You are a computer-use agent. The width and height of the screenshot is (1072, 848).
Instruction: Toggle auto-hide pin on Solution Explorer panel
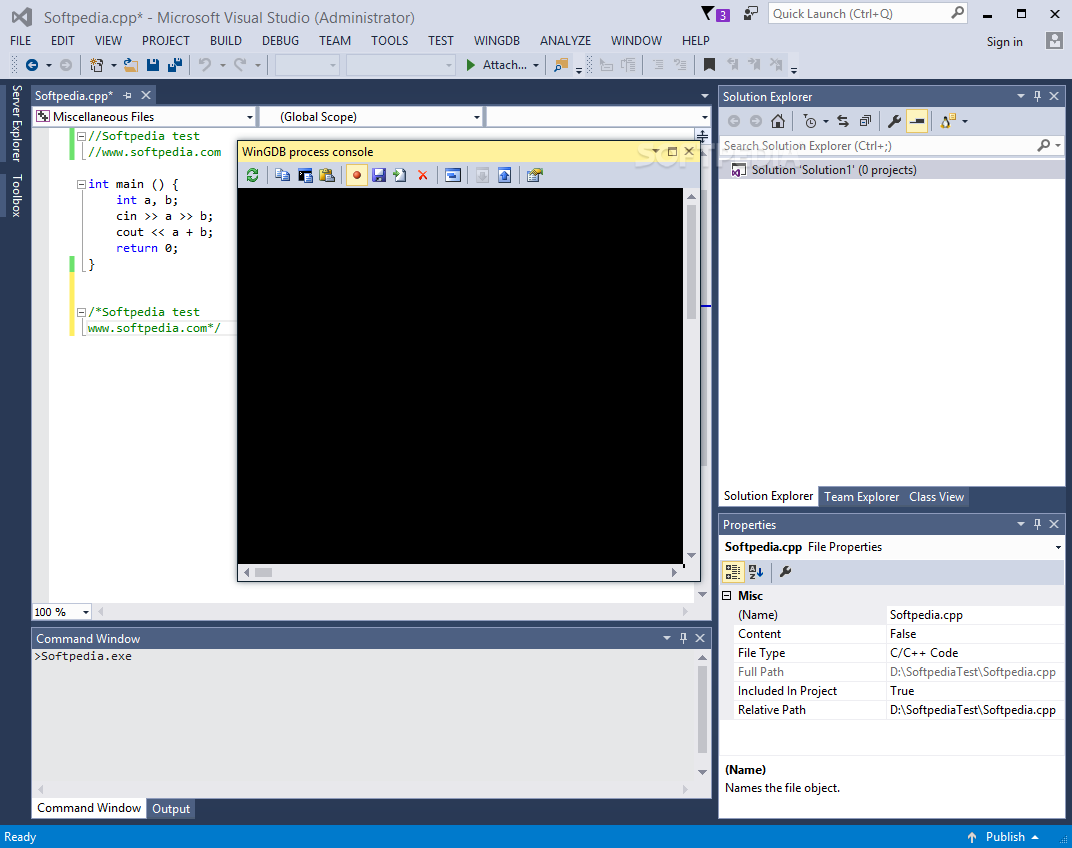coord(1037,96)
